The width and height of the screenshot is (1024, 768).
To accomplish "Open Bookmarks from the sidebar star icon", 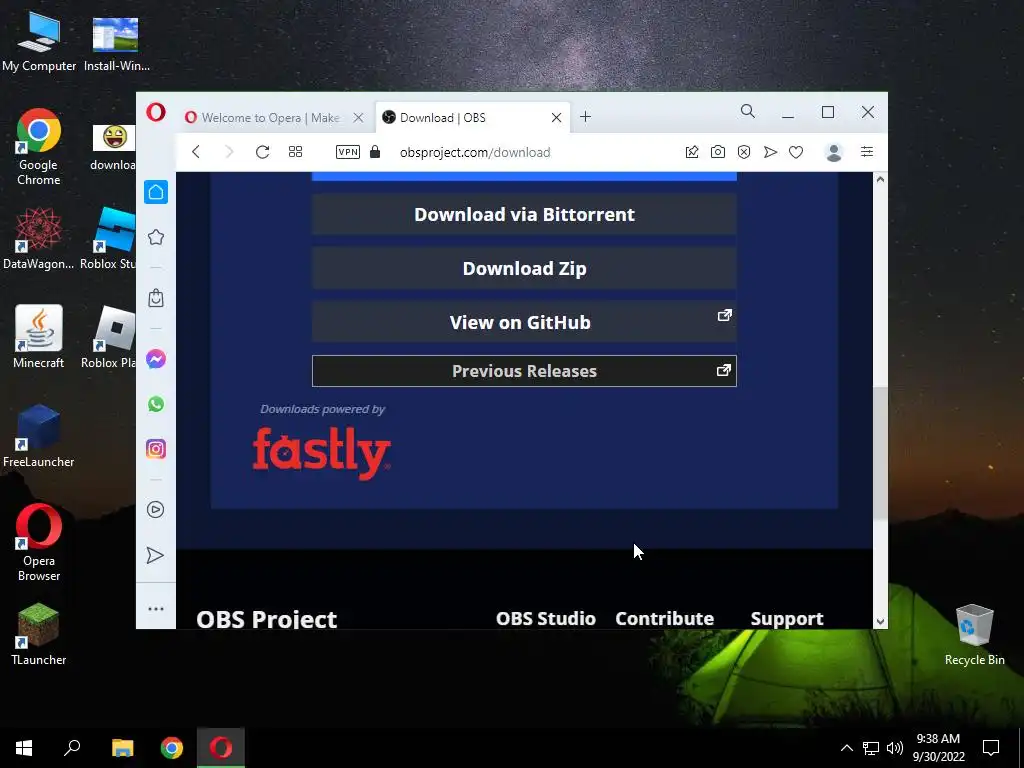I will [155, 237].
